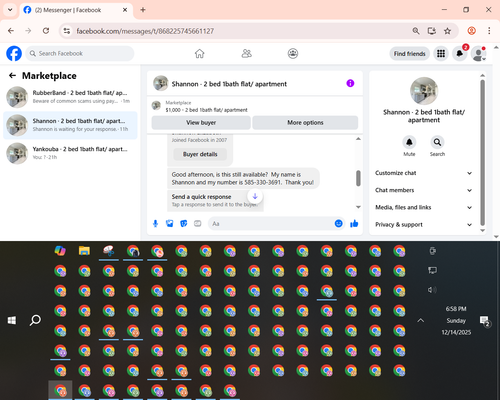Open a new Chrome tab
The height and width of the screenshot is (400, 500).
[x=143, y=10]
